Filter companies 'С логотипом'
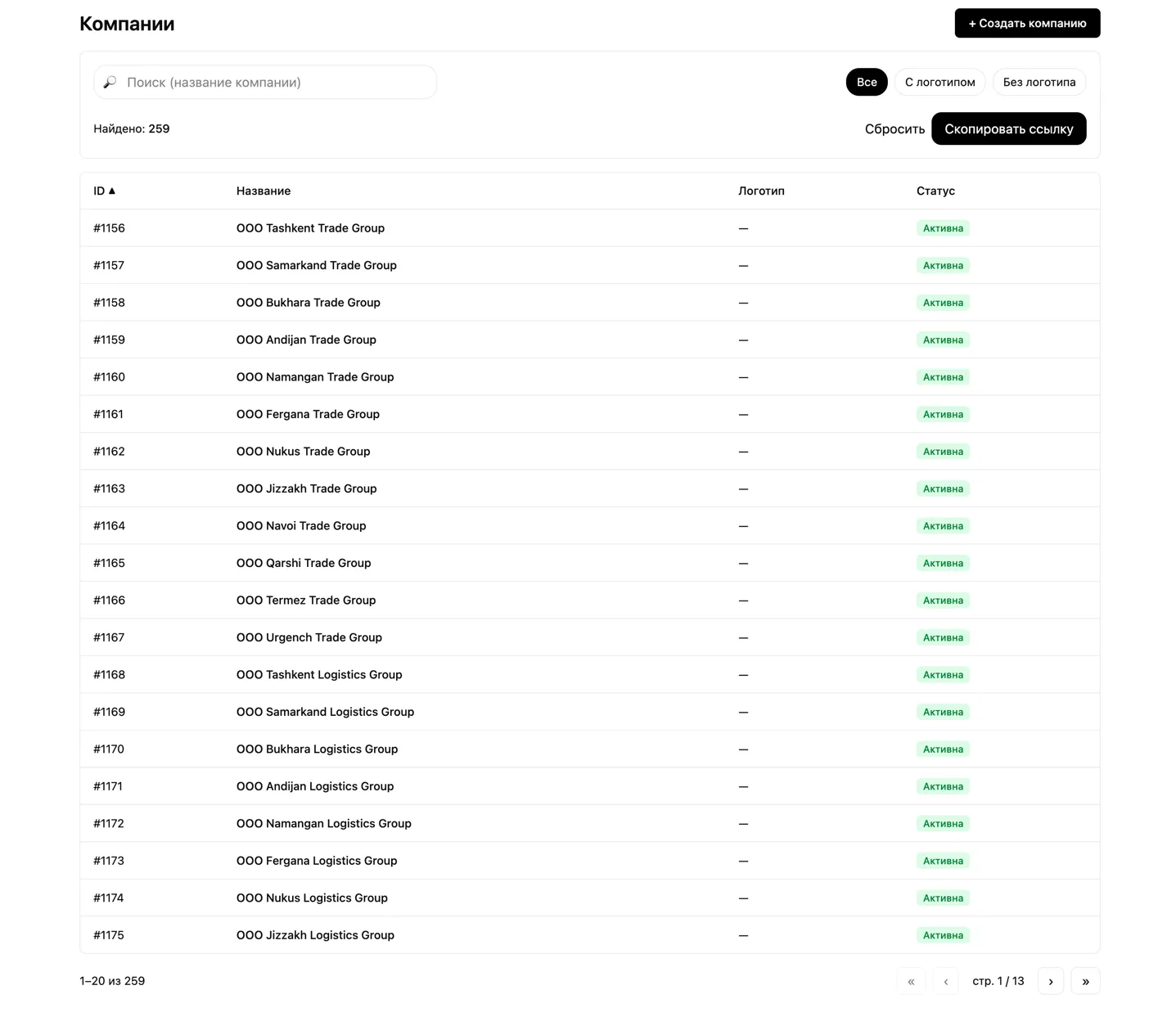The image size is (1176, 1017). [x=939, y=82]
